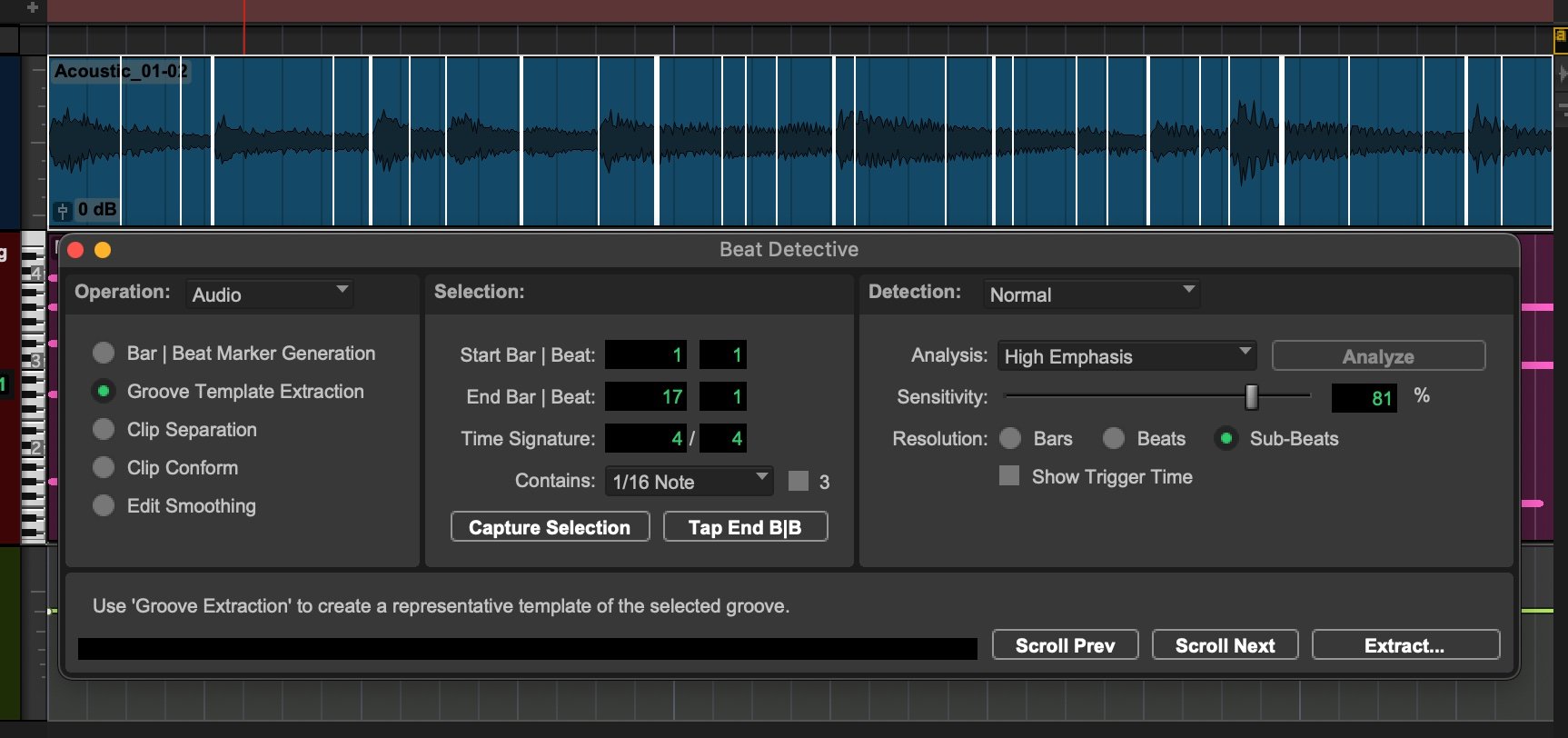Click the MIDI piano keyboard strip
Screen dimensions: 1568x738
click(33, 389)
